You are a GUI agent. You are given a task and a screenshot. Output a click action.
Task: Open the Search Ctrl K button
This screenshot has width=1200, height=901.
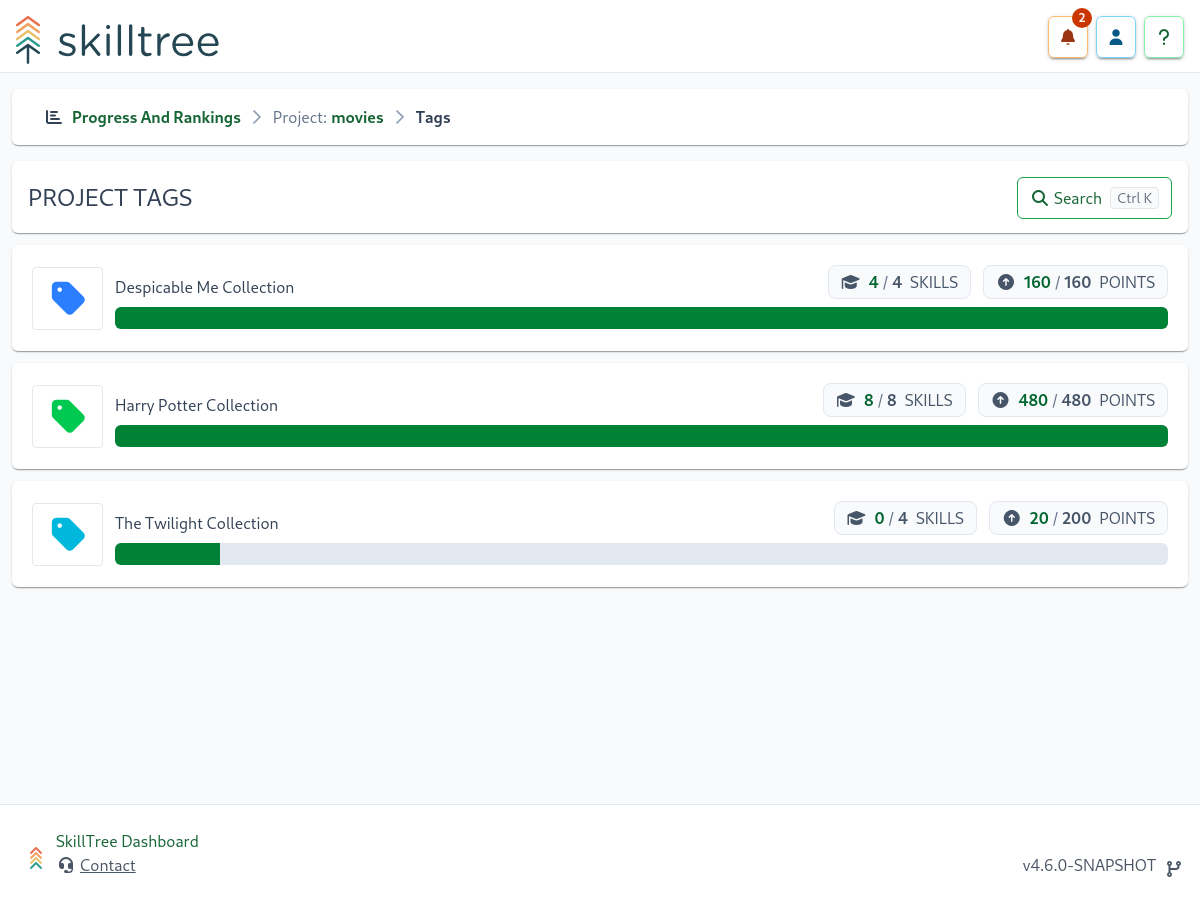1094,198
